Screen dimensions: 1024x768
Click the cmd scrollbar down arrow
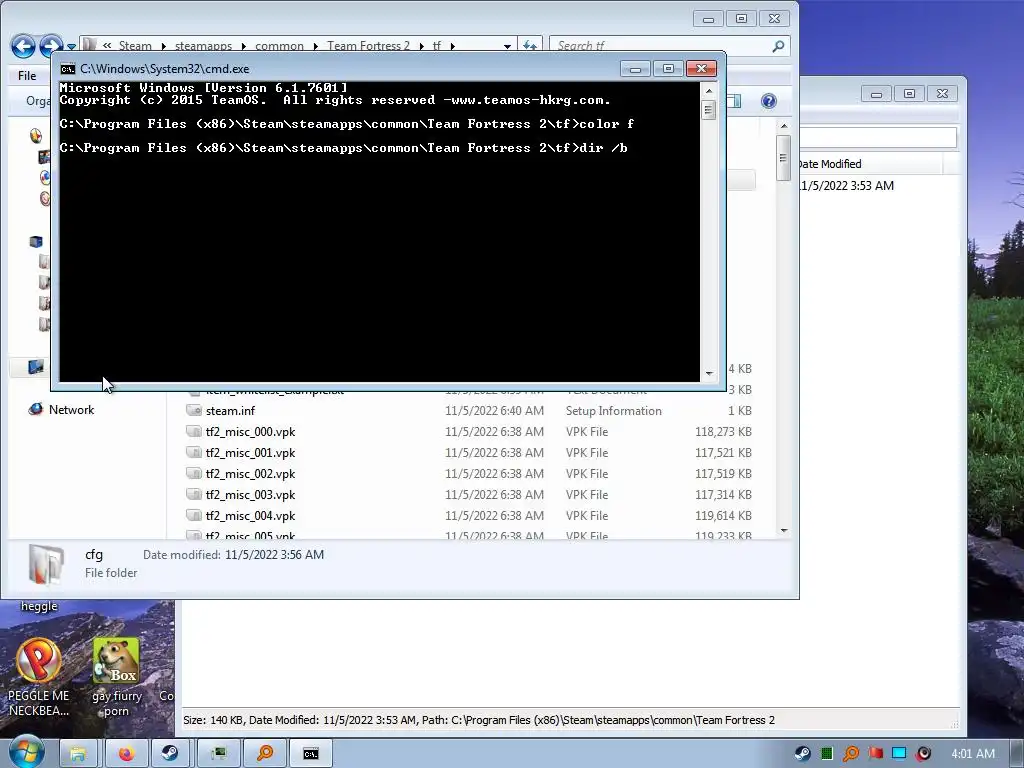click(709, 374)
